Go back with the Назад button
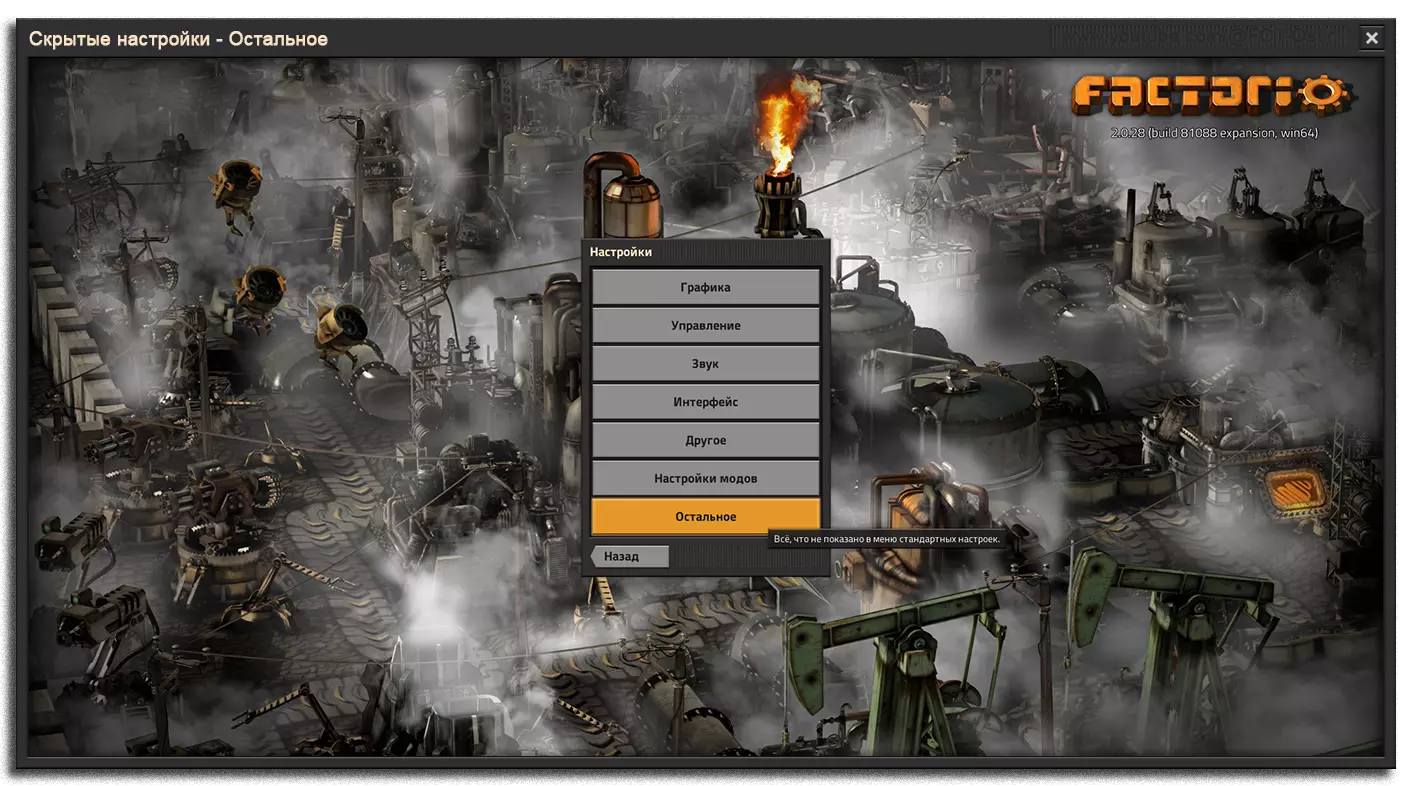Image resolution: width=1412 pixels, height=786 pixels. click(629, 556)
